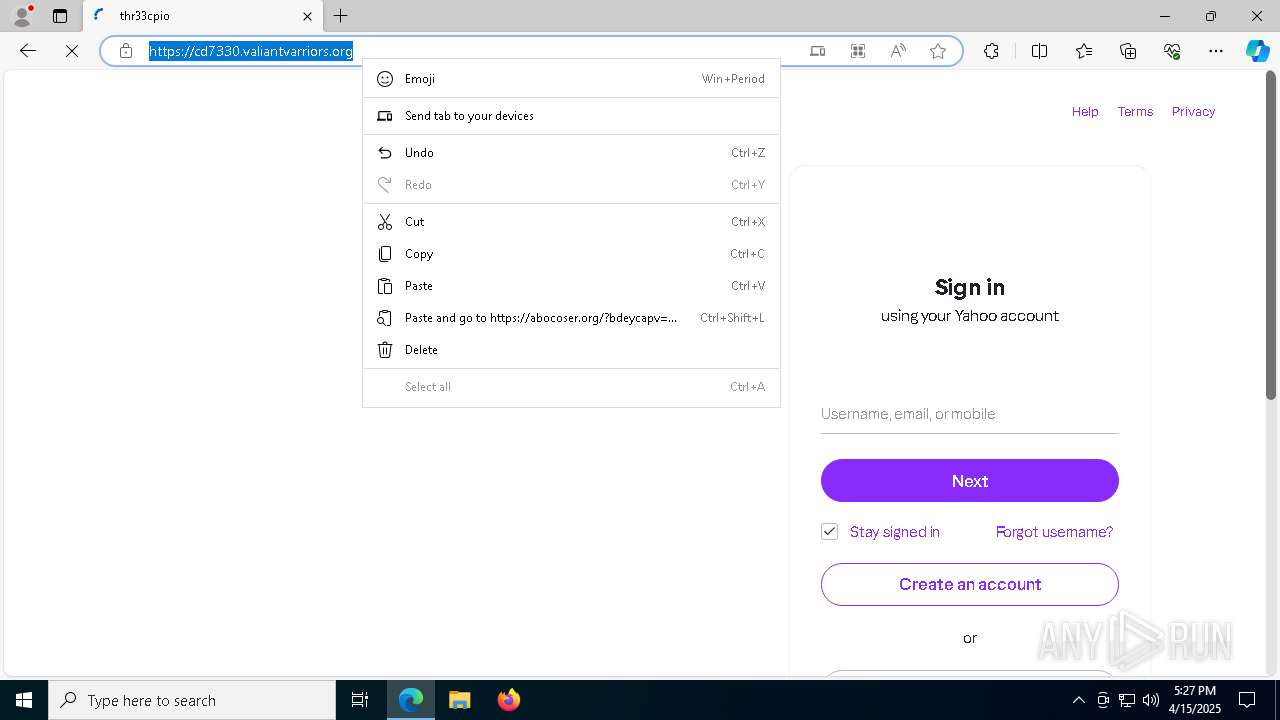Open the network status tray icon
Image resolution: width=1280 pixels, height=720 pixels.
coord(1127,700)
